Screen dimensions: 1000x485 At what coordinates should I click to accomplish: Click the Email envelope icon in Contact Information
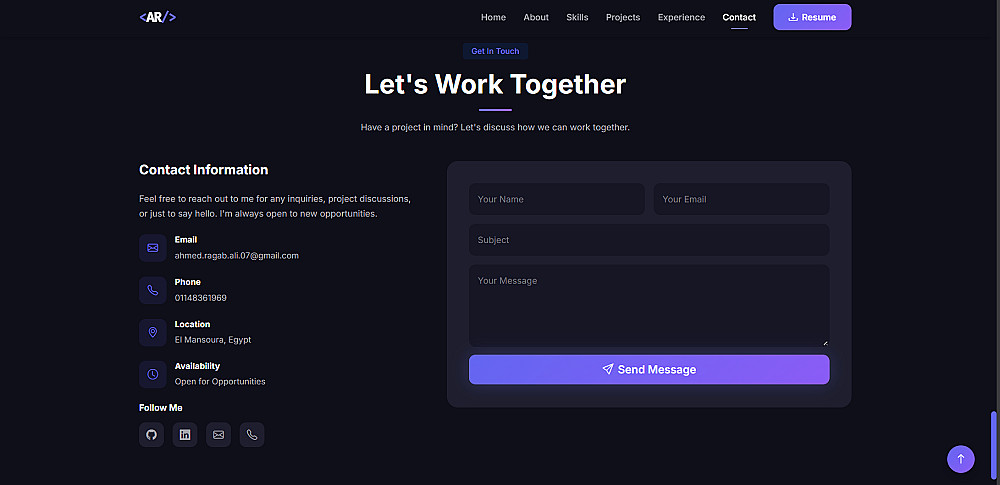153,248
